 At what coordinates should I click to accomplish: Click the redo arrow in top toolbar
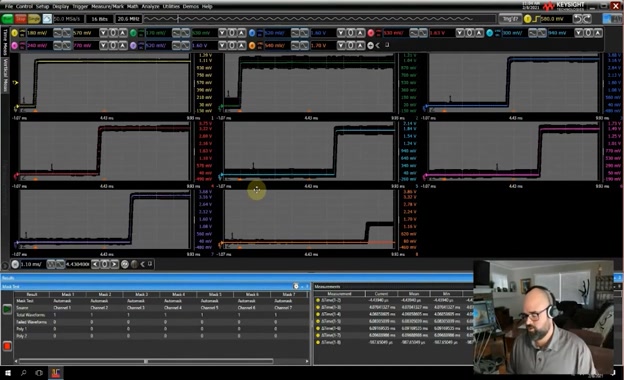587,19
